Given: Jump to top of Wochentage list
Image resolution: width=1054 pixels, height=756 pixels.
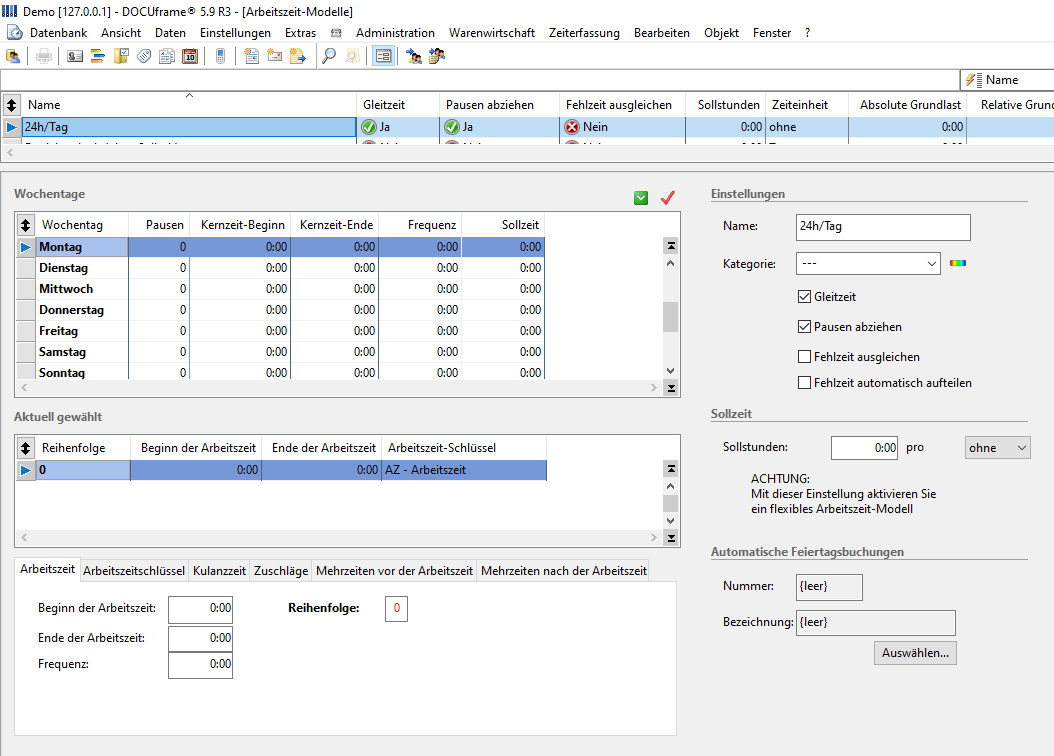Looking at the screenshot, I should 671,246.
